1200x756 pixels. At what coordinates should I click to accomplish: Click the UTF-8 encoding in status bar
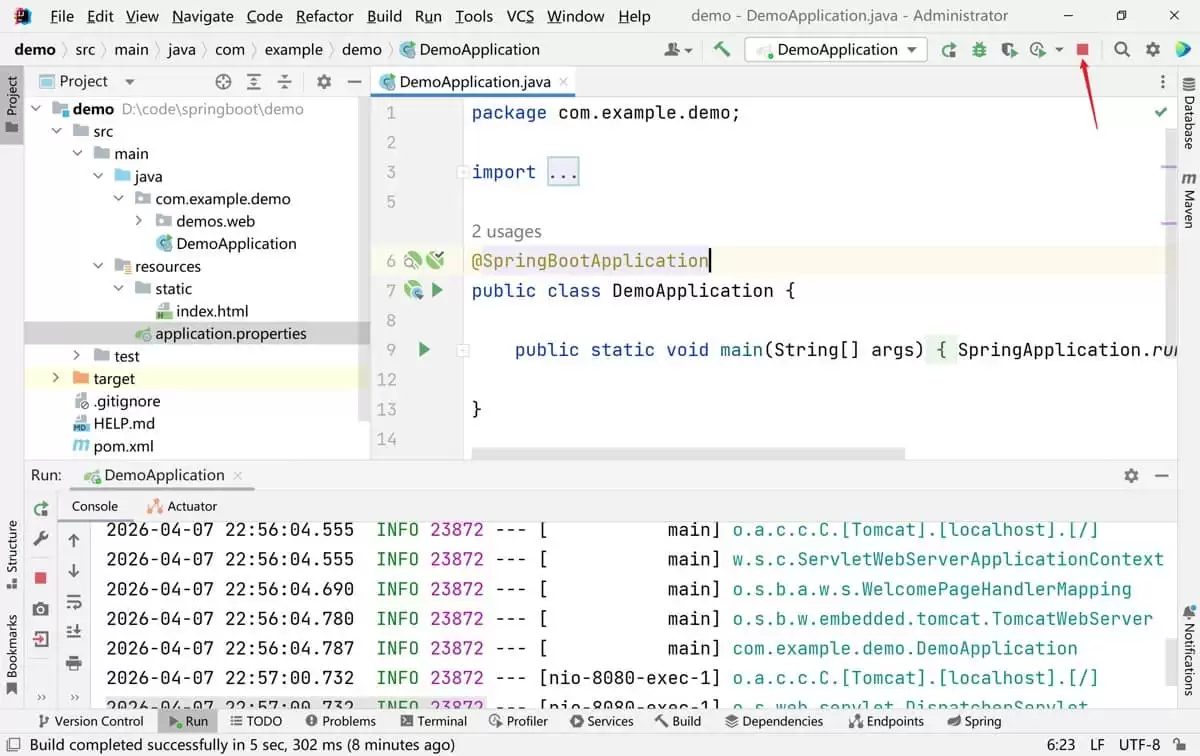[1141, 745]
